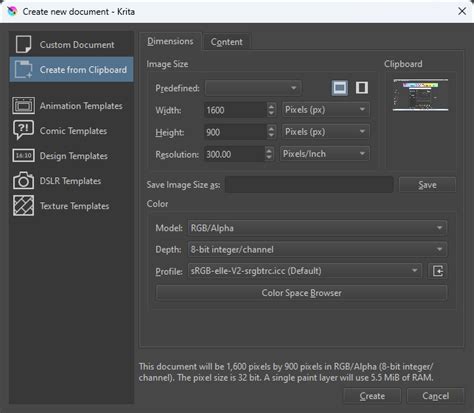Decrease Resolution using down arrow
The width and height of the screenshot is (474, 413).
pyautogui.click(x=269, y=158)
